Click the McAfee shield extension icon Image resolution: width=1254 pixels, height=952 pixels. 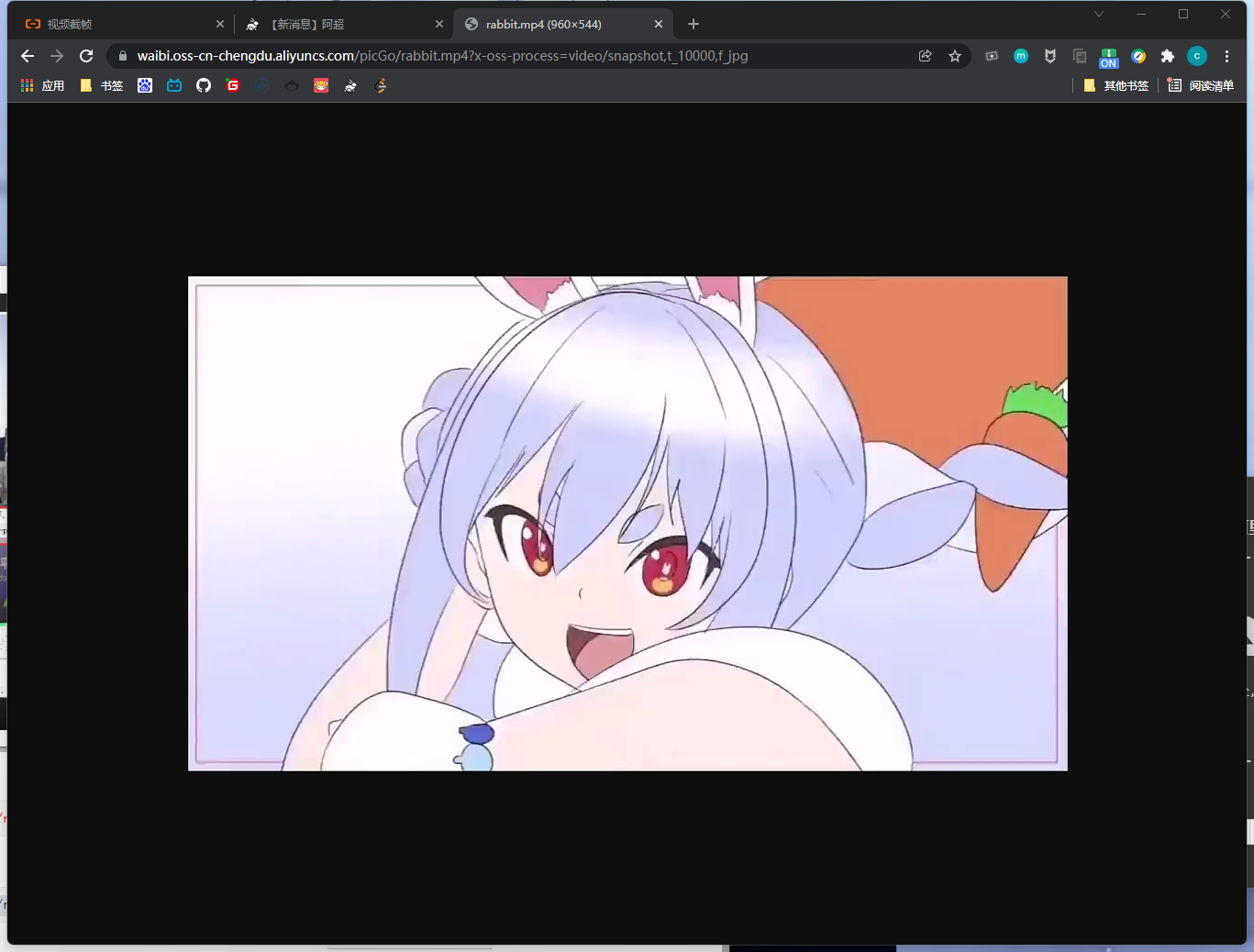click(1050, 56)
